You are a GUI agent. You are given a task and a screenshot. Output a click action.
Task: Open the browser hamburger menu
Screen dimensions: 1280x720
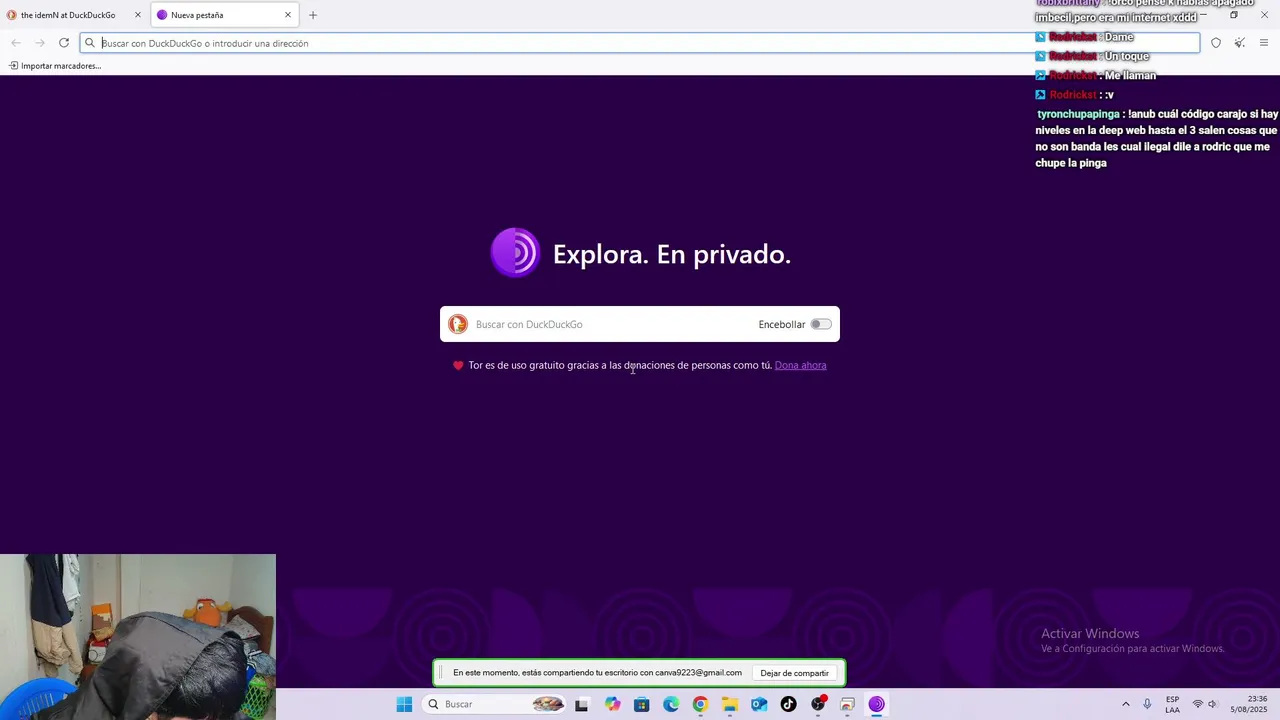pyautogui.click(x=1264, y=43)
